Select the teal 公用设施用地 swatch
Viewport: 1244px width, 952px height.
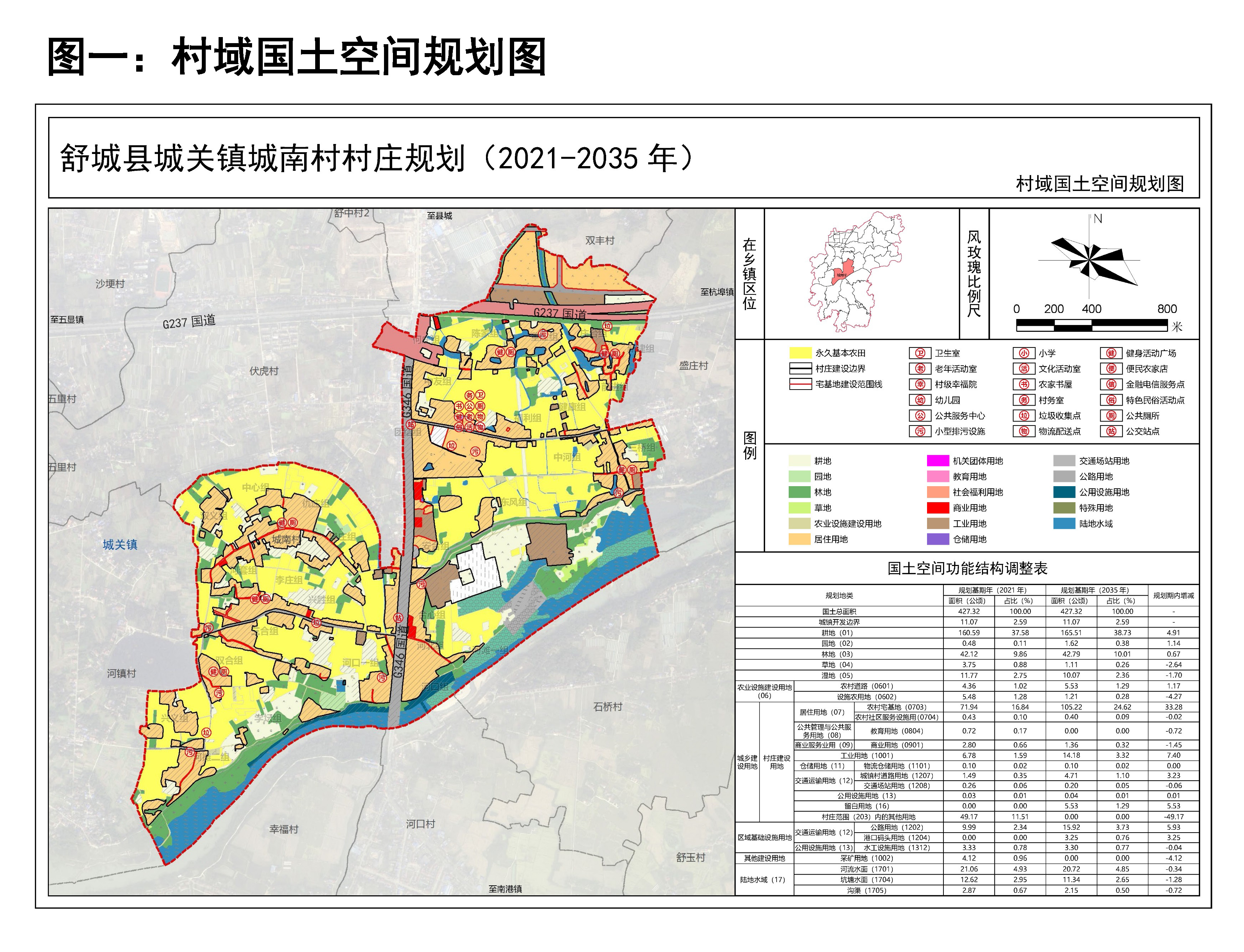[x=1064, y=492]
